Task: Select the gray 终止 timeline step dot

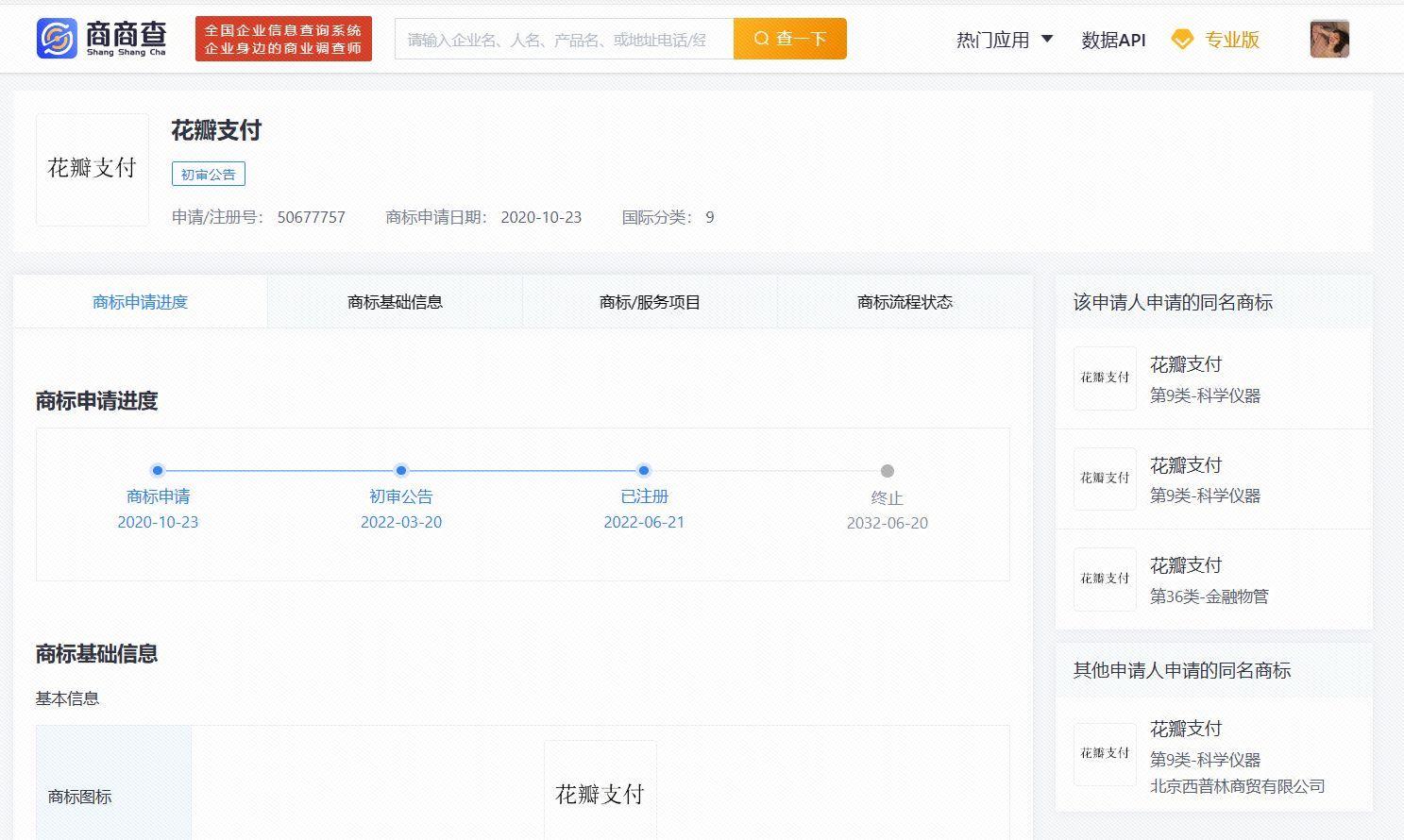Action: [x=888, y=471]
